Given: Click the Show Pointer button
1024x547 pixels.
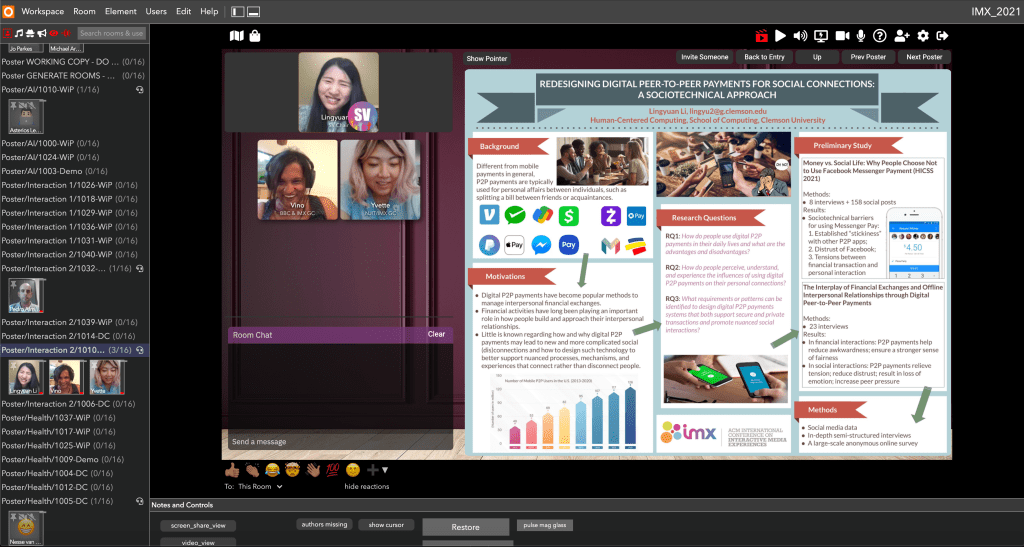Looking at the screenshot, I should click(487, 59).
